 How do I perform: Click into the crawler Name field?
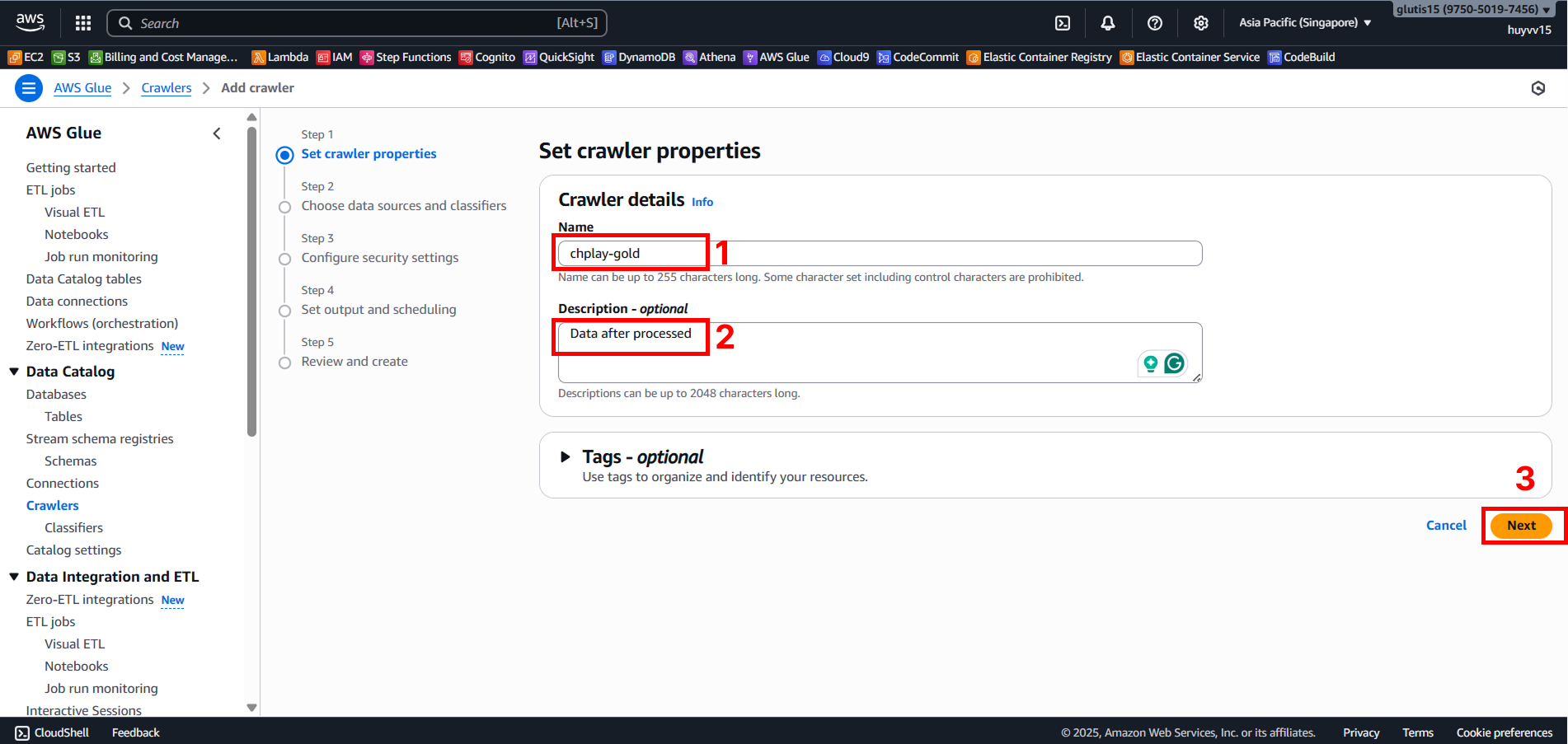(879, 254)
